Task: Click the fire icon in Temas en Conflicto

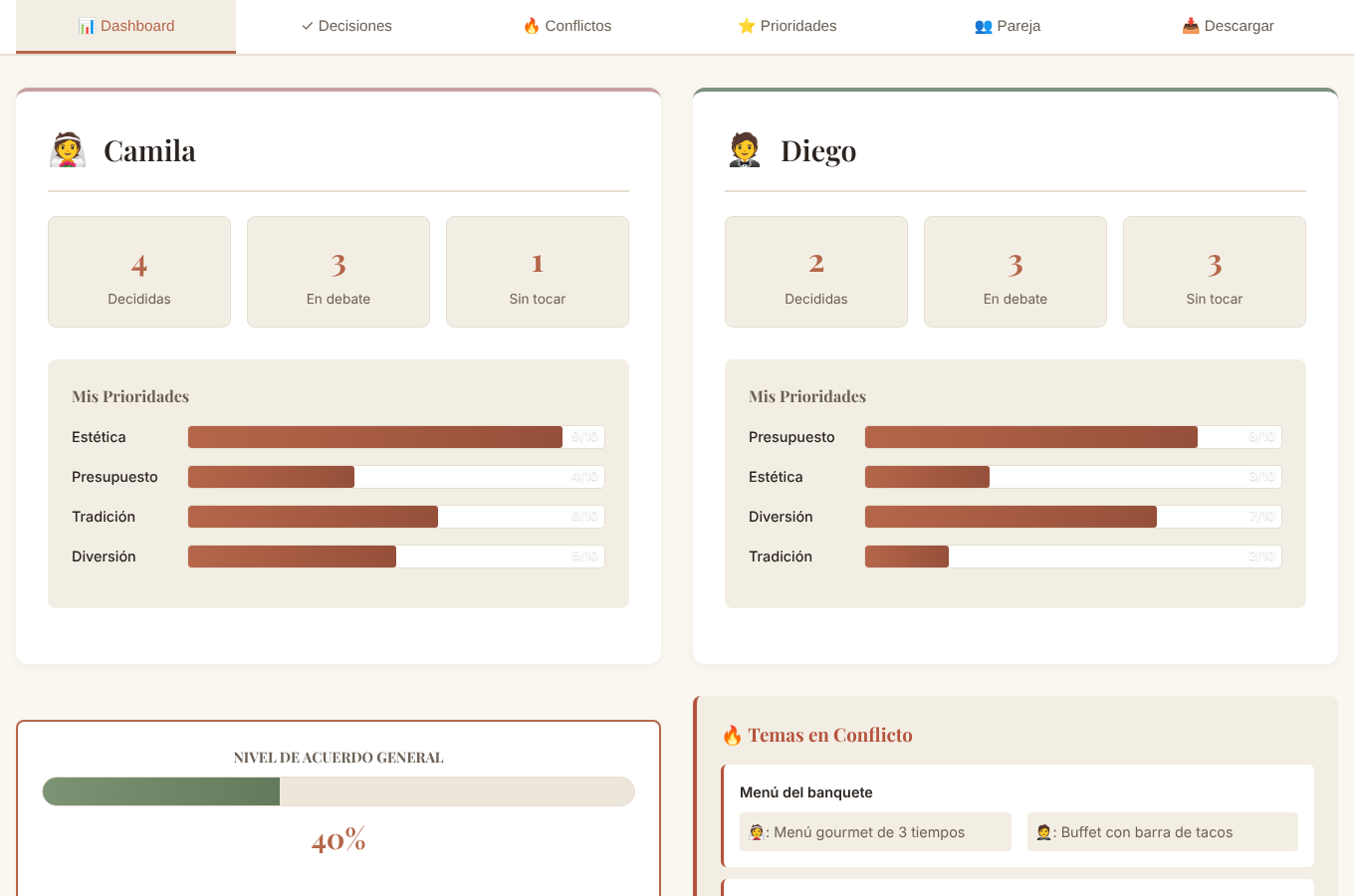Action: coord(732,736)
